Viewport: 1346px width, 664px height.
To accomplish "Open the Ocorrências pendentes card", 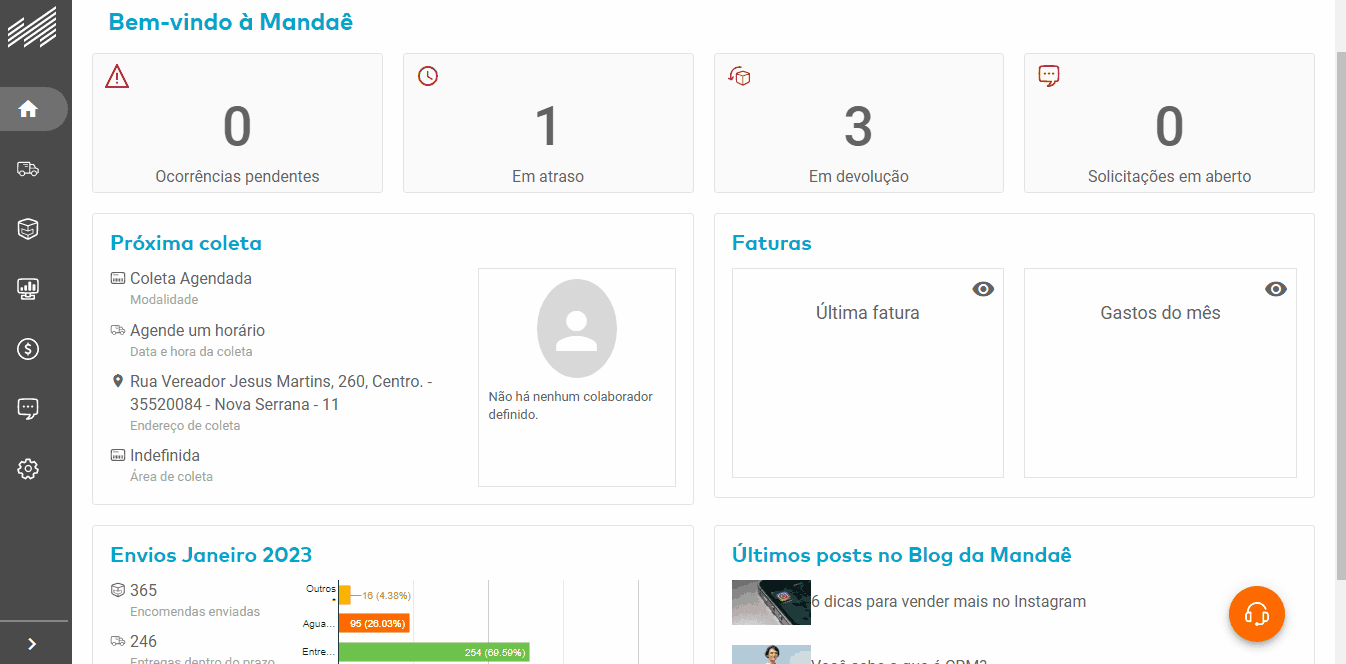I will coord(237,123).
